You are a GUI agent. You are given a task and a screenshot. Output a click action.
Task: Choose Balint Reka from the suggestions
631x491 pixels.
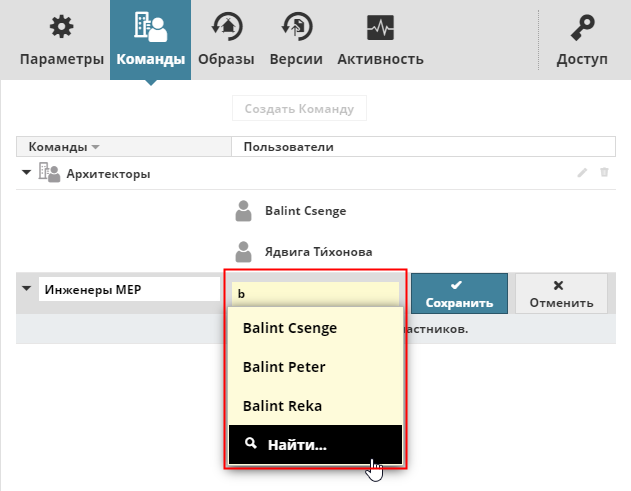pos(315,406)
